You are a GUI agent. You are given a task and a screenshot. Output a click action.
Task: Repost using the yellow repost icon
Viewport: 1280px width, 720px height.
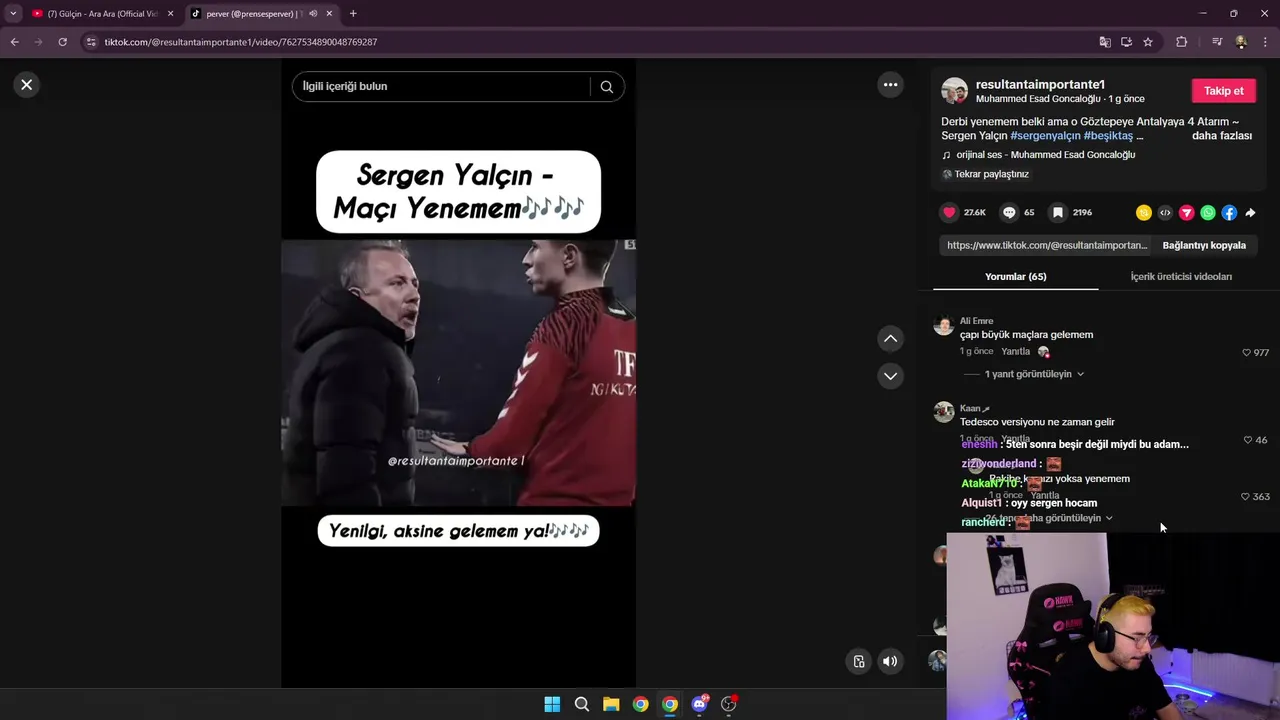pyautogui.click(x=1144, y=213)
